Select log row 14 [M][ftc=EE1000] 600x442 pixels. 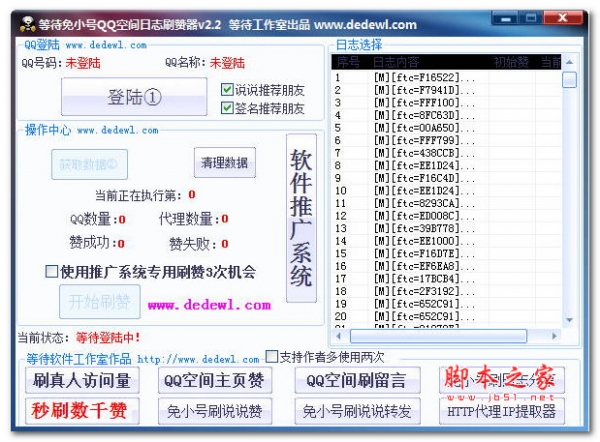(x=446, y=241)
